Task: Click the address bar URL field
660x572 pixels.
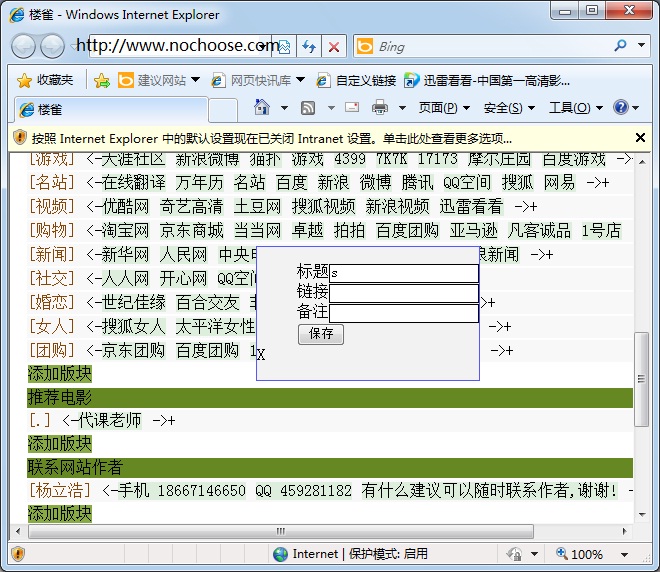Action: (x=177, y=46)
